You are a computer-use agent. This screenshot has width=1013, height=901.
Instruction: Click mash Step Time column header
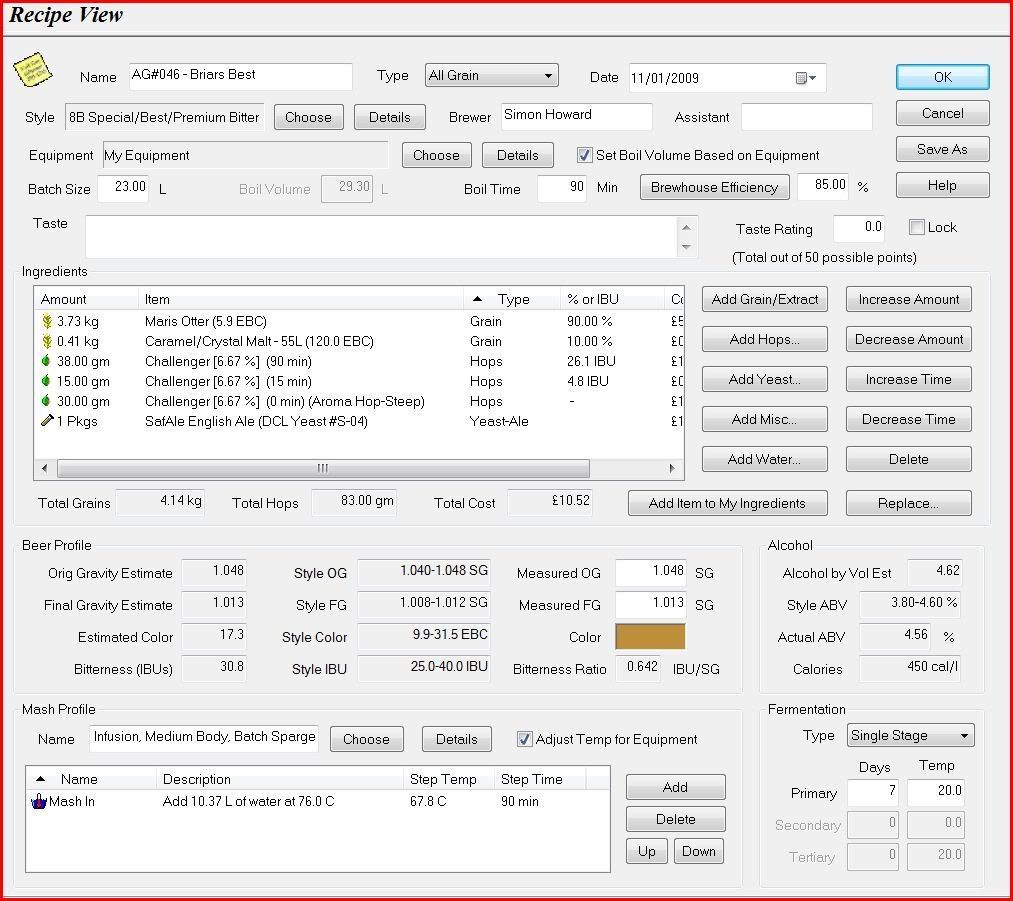(x=540, y=779)
